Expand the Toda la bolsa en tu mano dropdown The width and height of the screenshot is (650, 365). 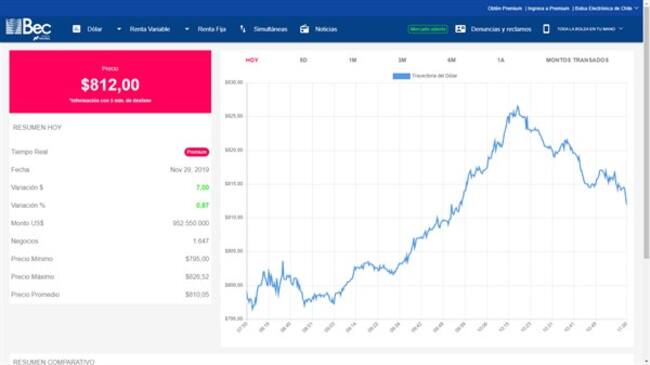click(590, 29)
